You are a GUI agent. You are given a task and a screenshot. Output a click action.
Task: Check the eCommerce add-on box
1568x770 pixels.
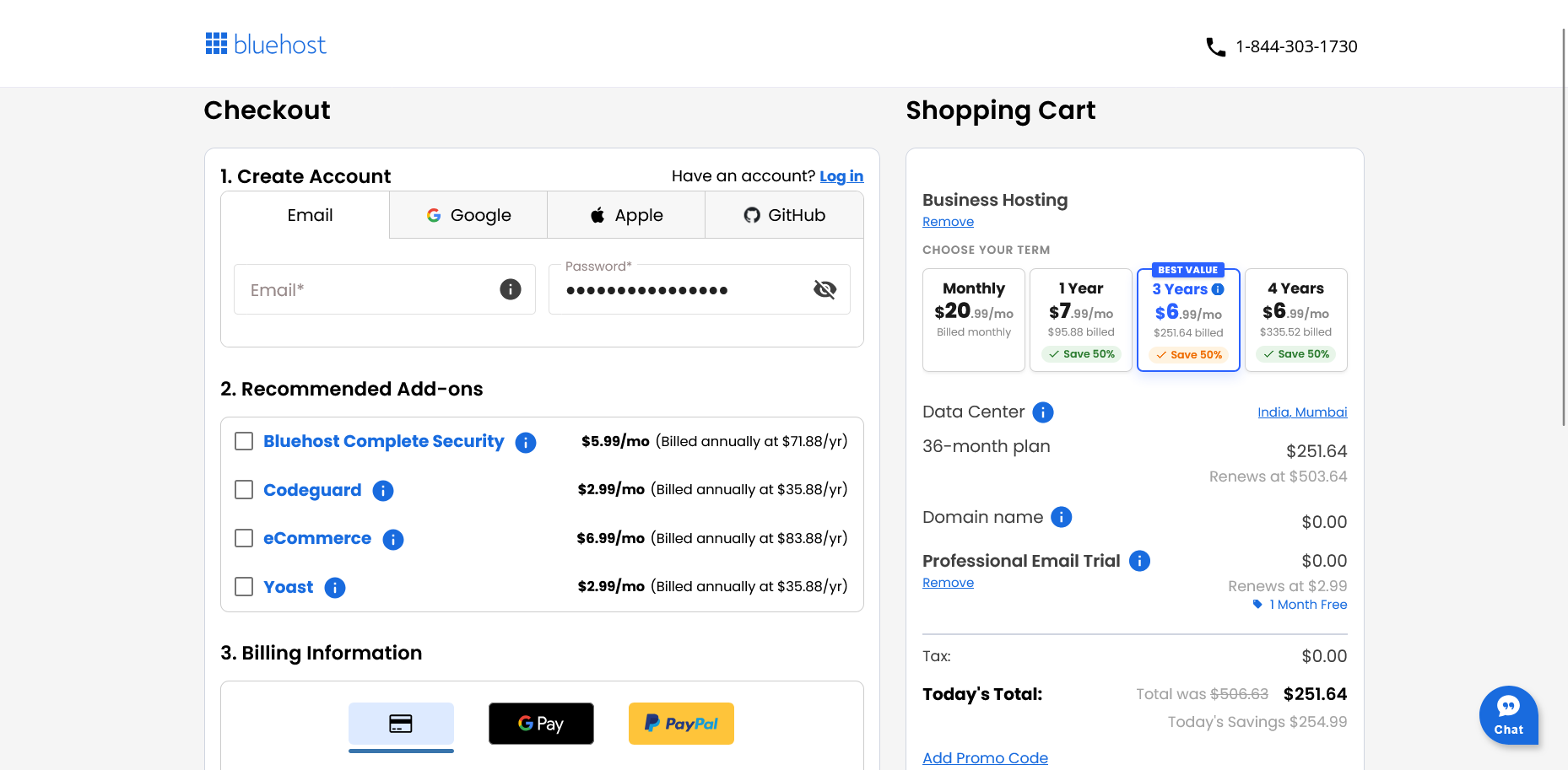(x=244, y=538)
